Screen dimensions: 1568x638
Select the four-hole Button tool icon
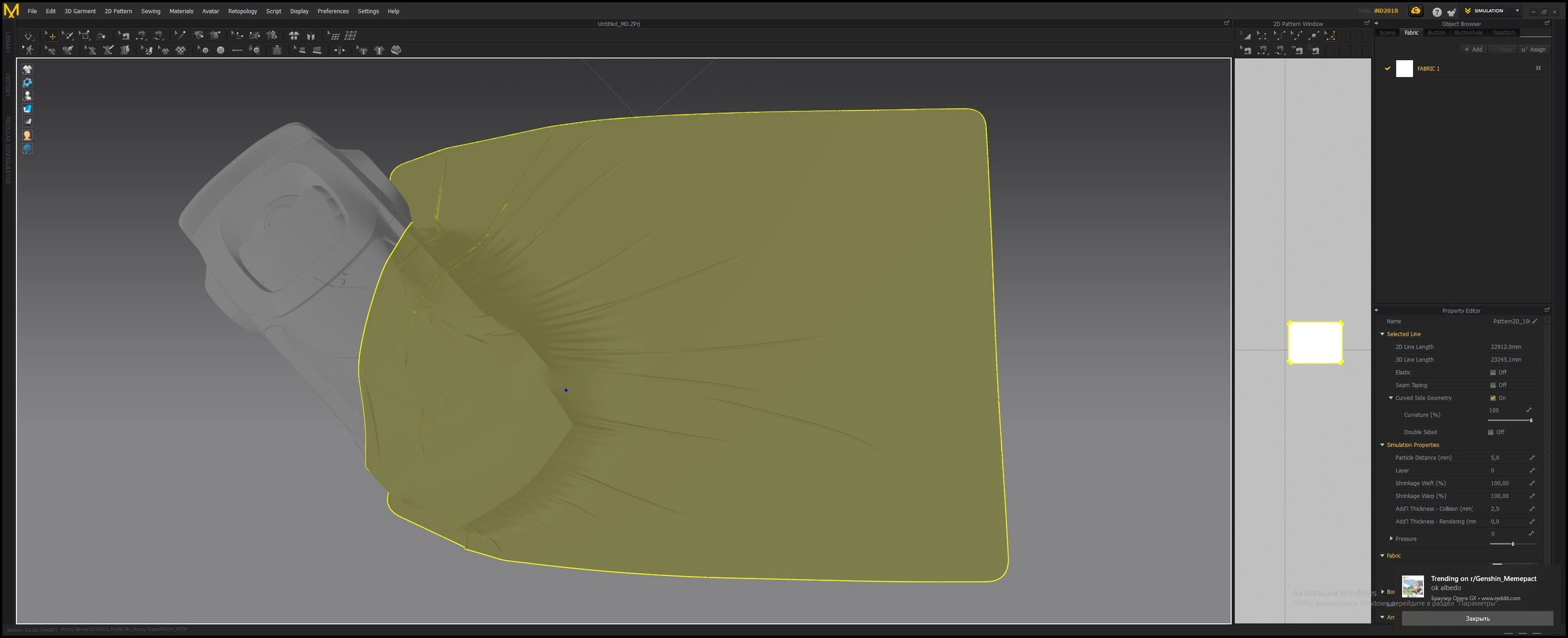221,50
